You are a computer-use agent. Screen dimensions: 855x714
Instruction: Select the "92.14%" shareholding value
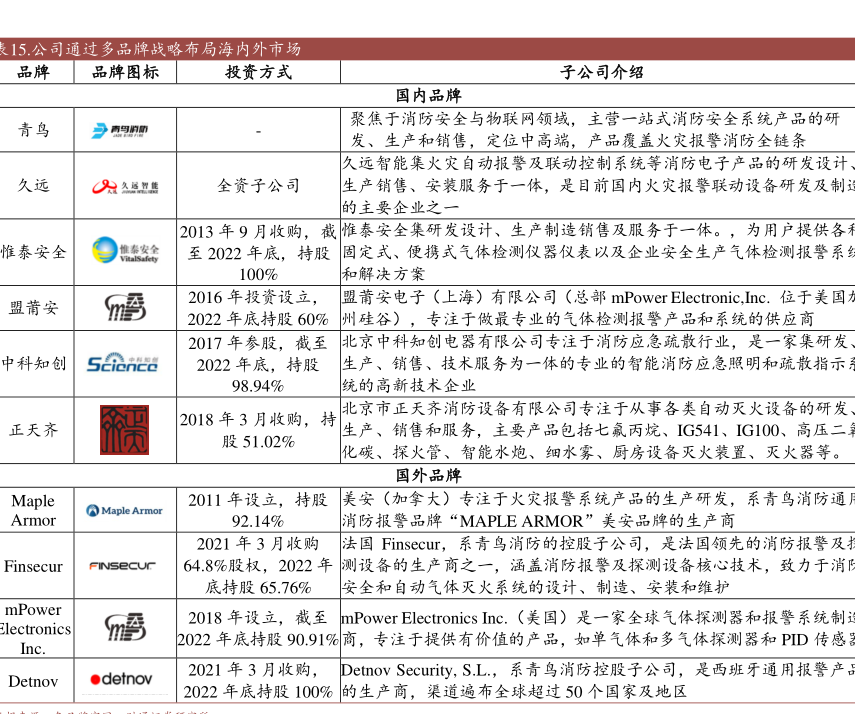pos(258,521)
